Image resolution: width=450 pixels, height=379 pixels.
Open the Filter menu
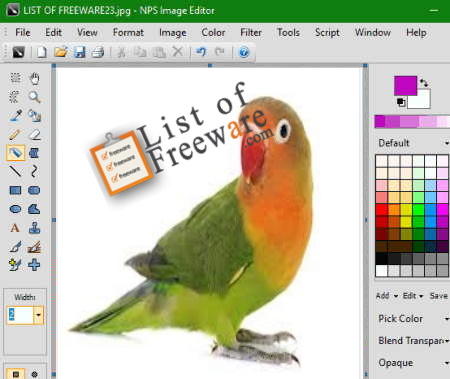tap(251, 32)
